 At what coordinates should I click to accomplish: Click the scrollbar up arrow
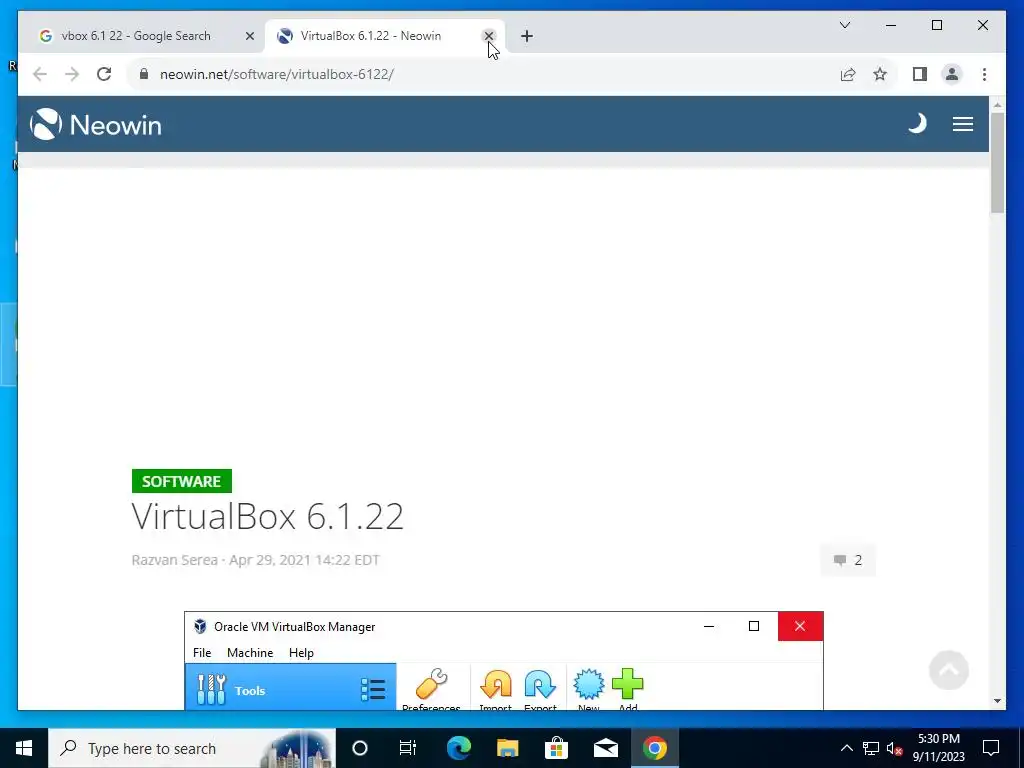point(997,104)
